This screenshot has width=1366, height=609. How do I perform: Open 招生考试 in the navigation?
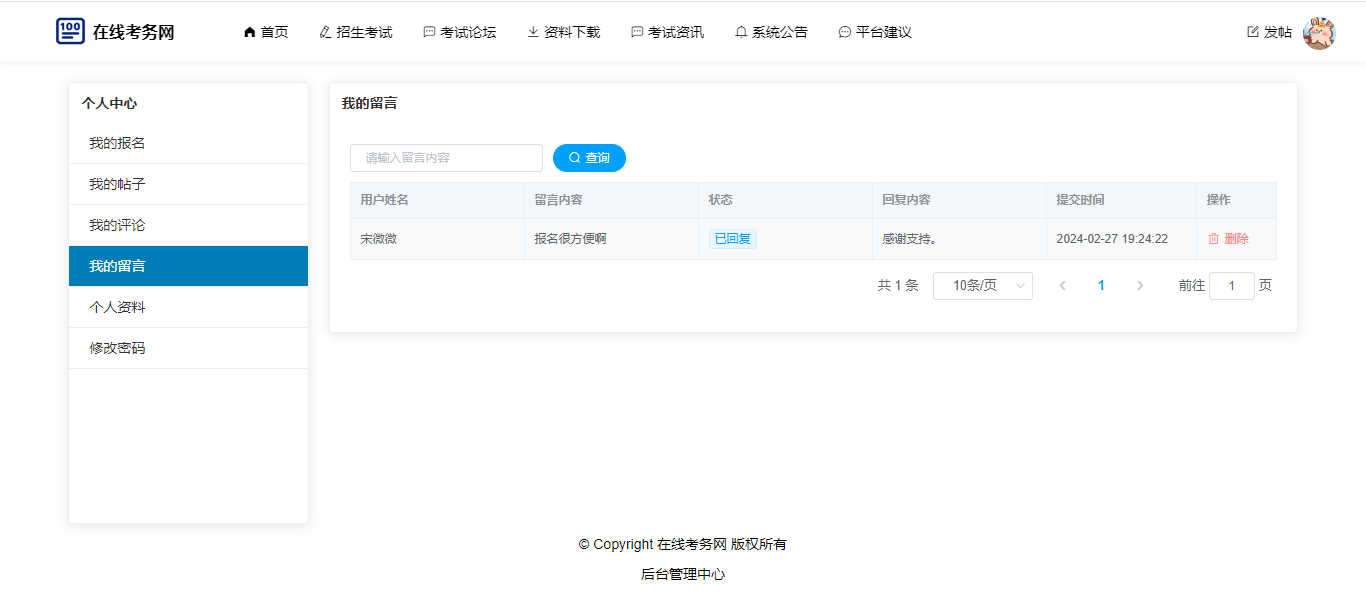[x=355, y=32]
